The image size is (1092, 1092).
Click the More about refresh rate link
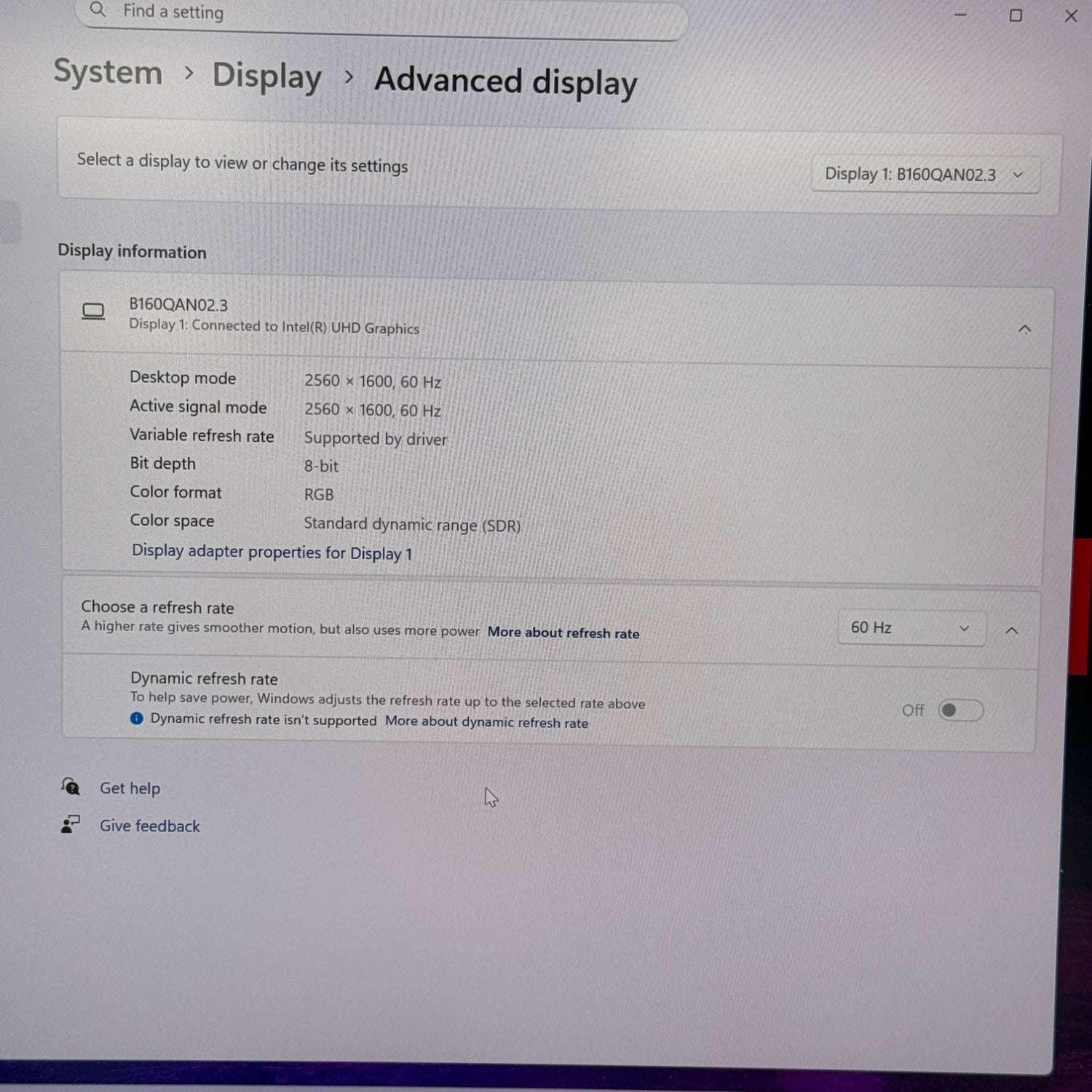pos(563,633)
